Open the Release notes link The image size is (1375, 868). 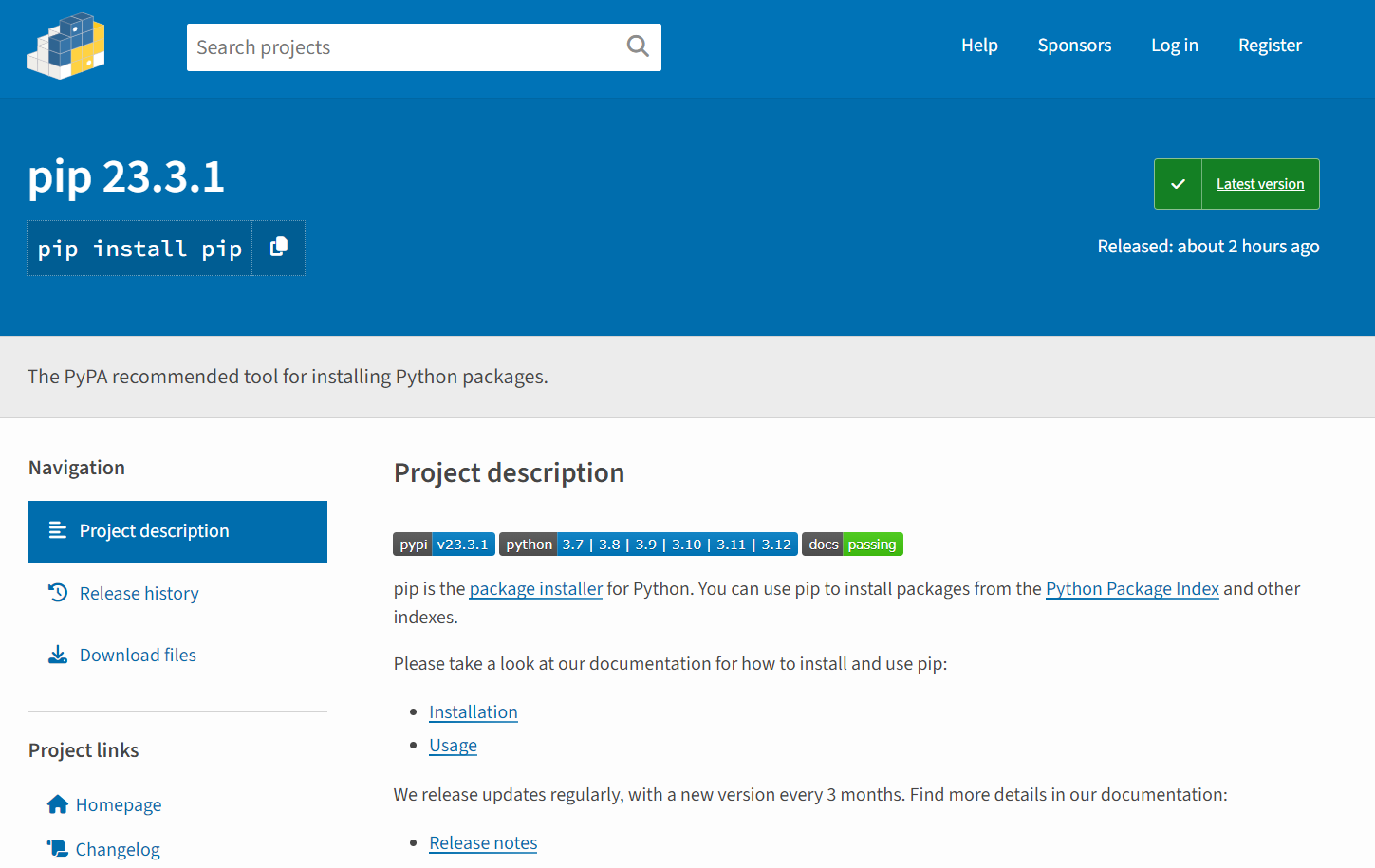tap(483, 842)
